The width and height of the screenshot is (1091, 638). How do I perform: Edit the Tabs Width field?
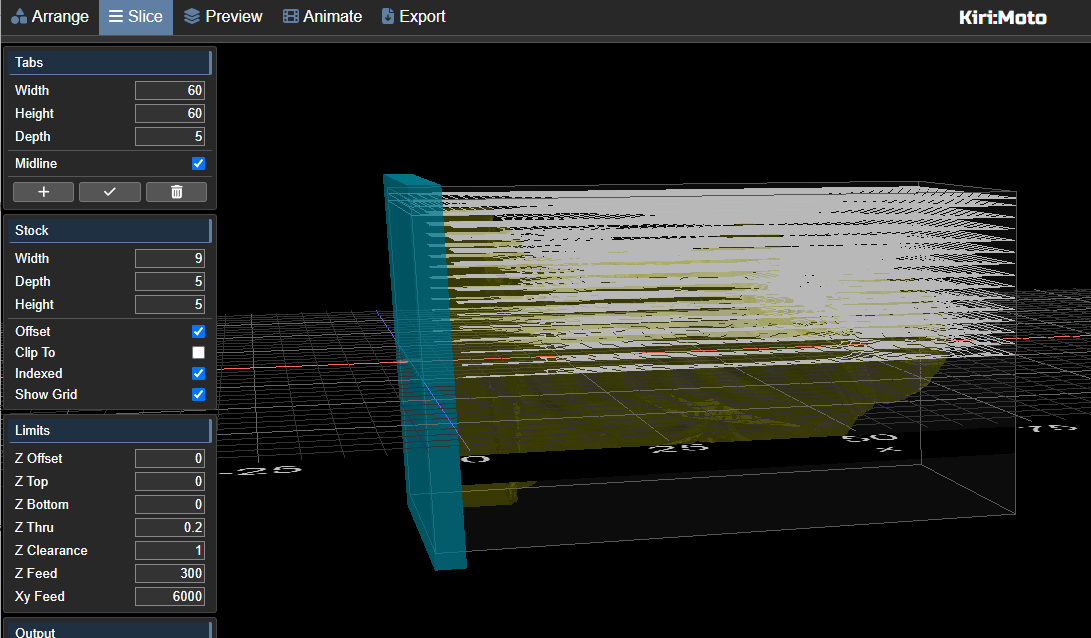[x=170, y=90]
